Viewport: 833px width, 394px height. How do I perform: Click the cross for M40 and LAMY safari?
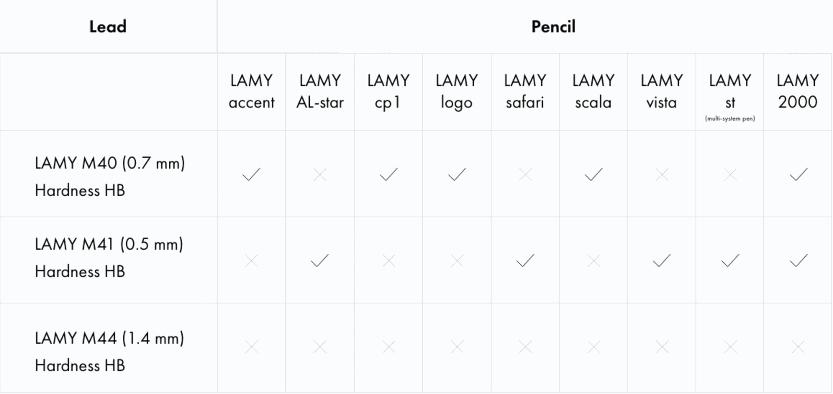[525, 175]
